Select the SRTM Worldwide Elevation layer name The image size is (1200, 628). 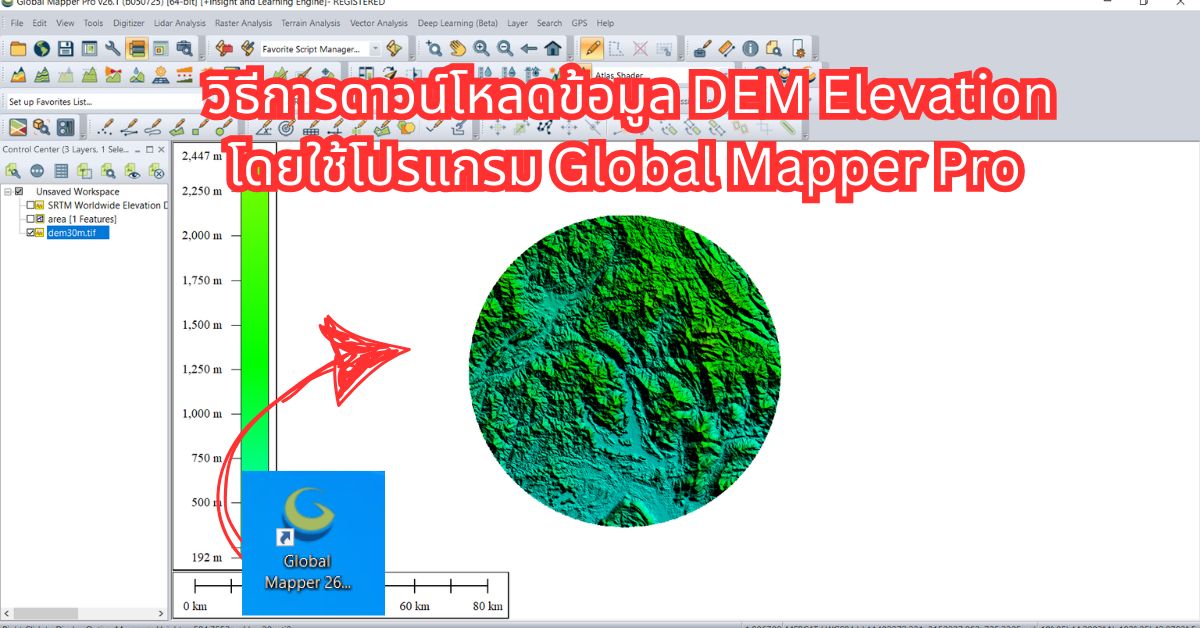pyautogui.click(x=107, y=205)
